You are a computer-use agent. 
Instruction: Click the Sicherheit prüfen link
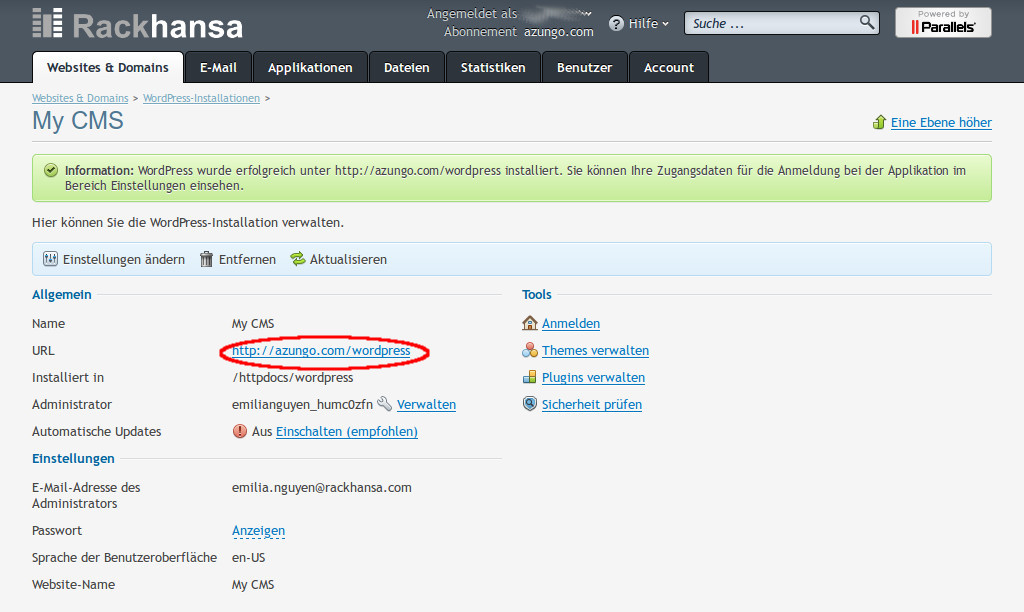pyautogui.click(x=592, y=404)
